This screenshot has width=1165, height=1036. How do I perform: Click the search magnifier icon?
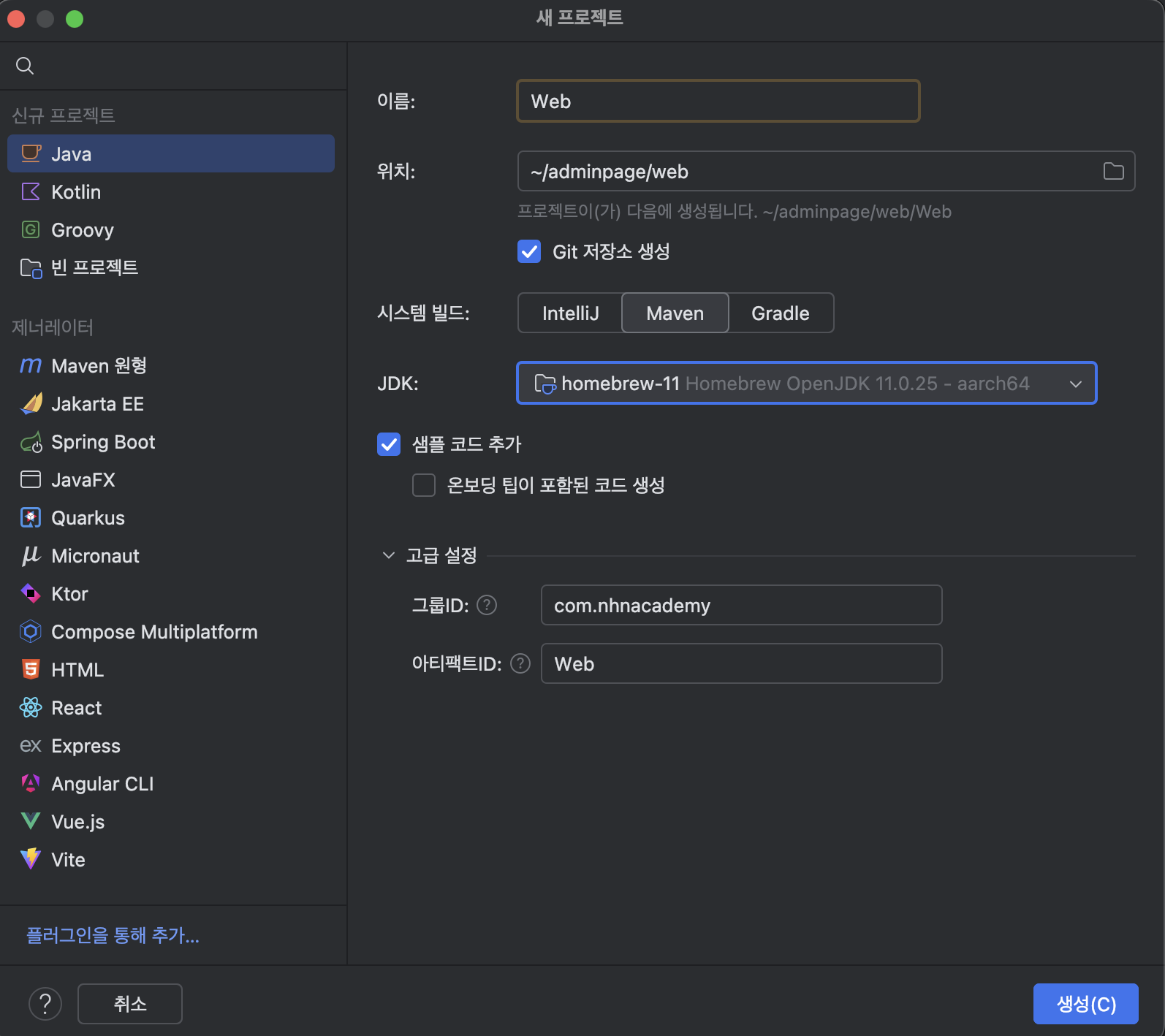[x=25, y=66]
